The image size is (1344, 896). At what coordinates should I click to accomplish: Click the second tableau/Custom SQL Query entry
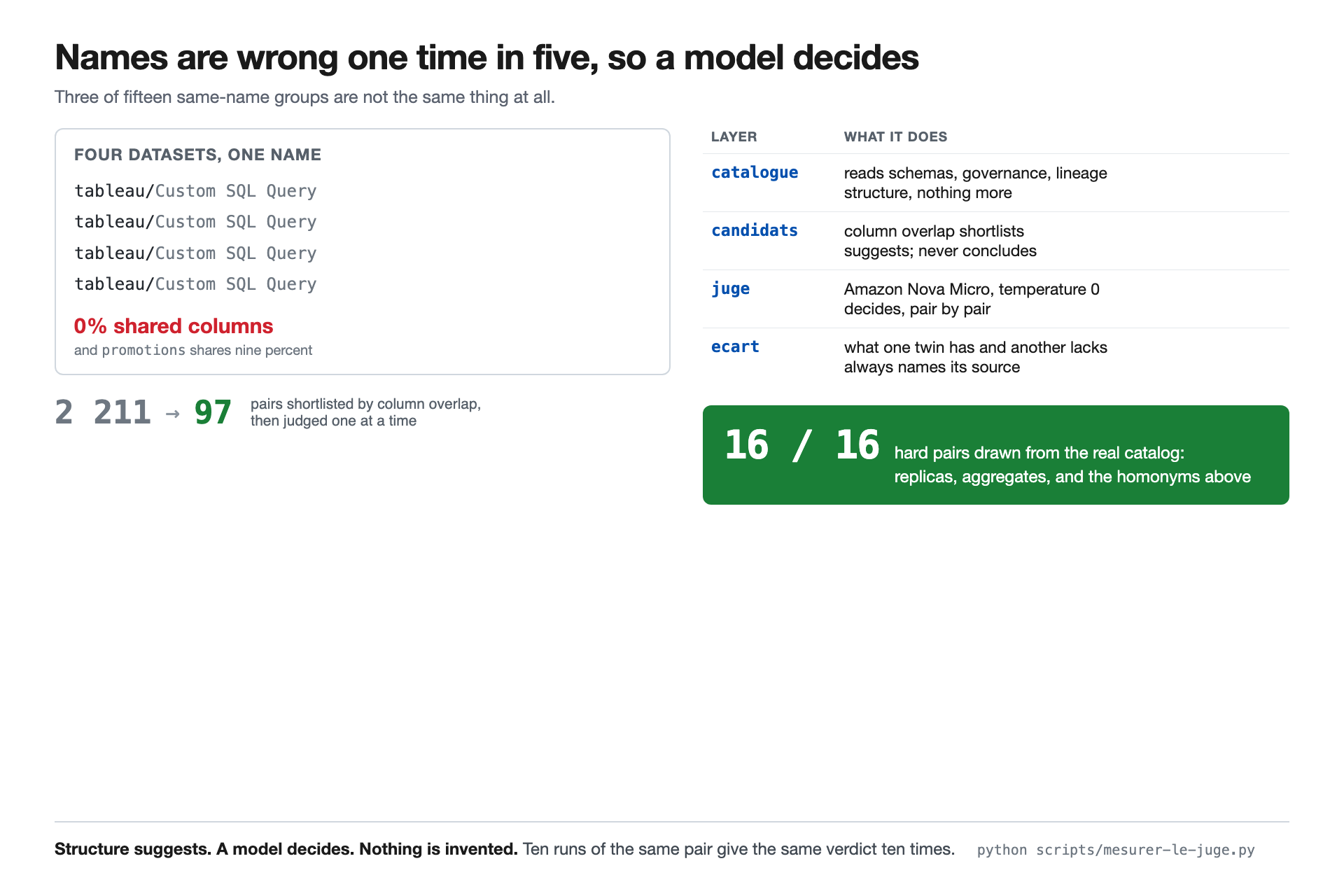click(195, 222)
